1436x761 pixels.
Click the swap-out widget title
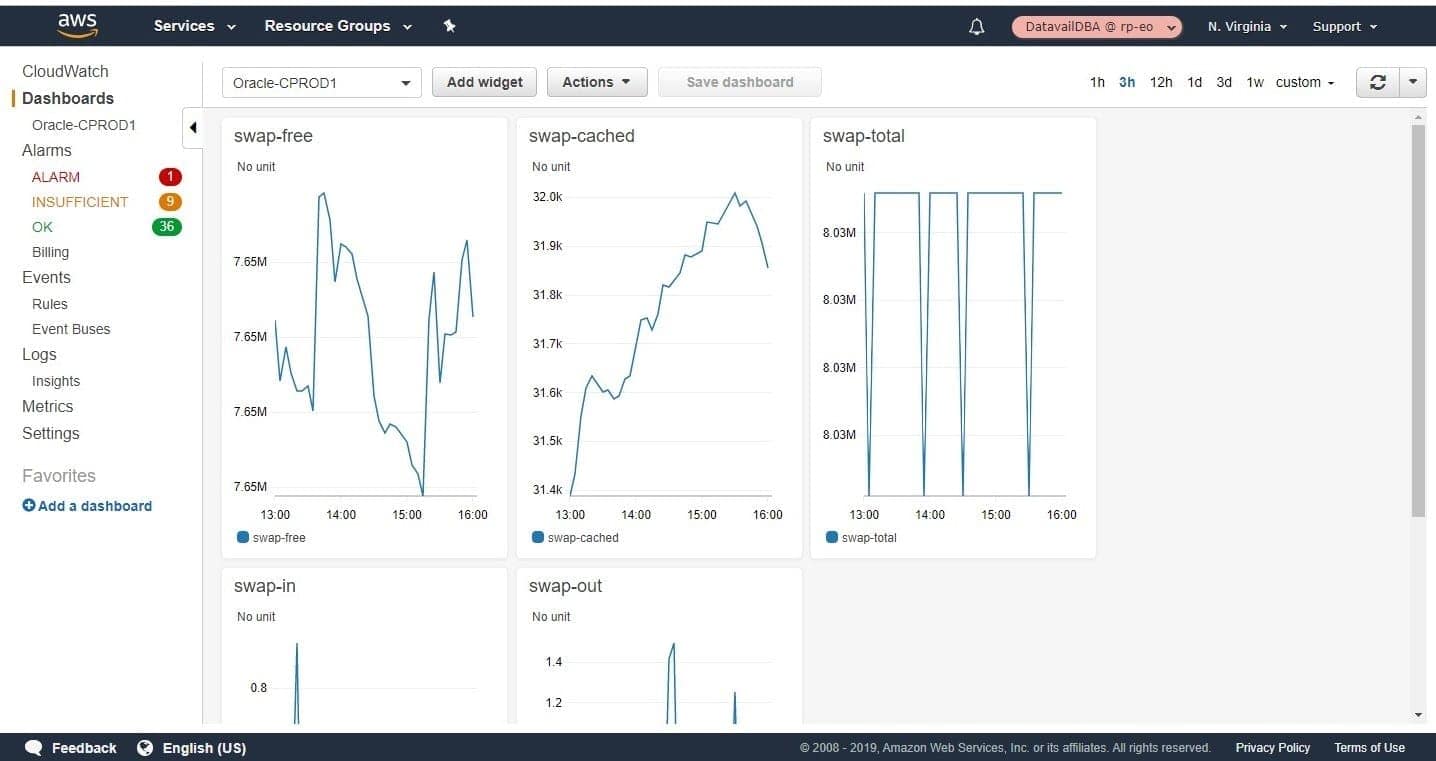click(566, 586)
